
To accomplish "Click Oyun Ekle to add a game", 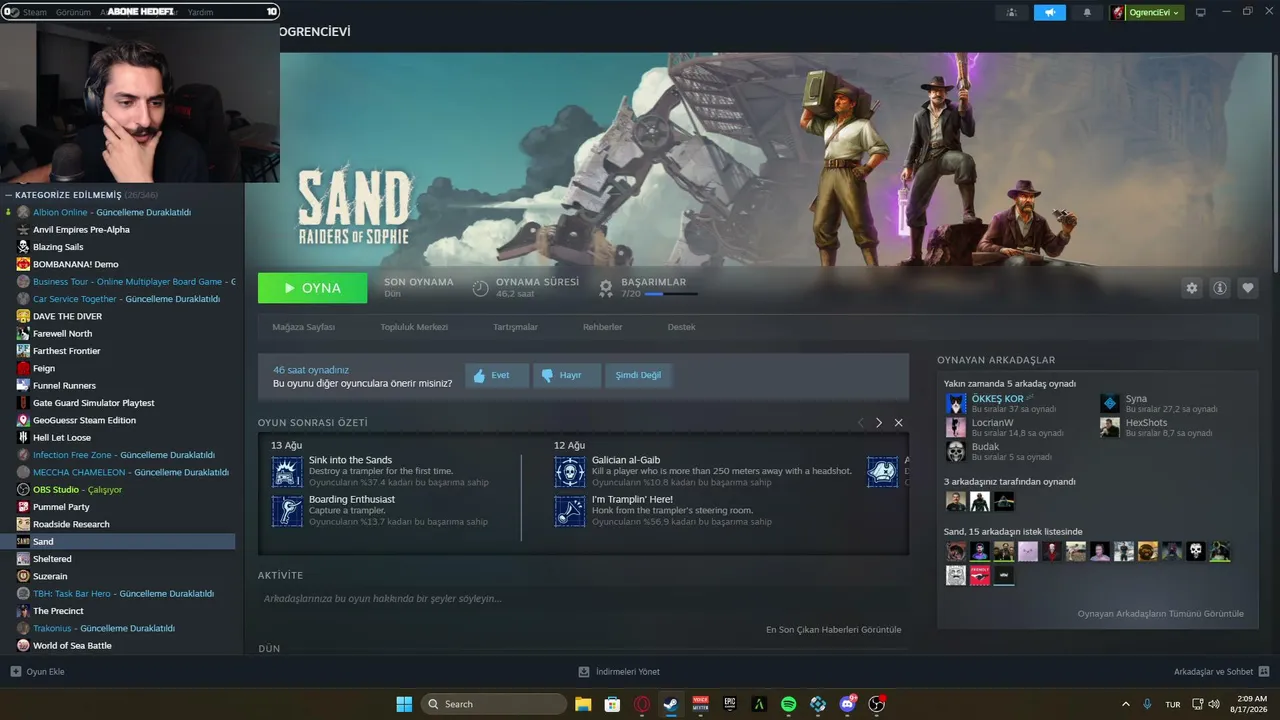I will pyautogui.click(x=38, y=672).
